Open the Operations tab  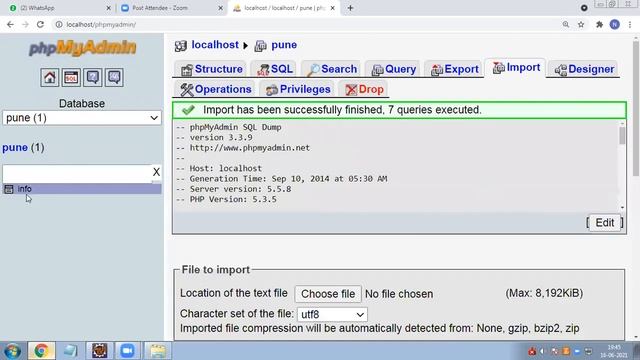point(215,89)
